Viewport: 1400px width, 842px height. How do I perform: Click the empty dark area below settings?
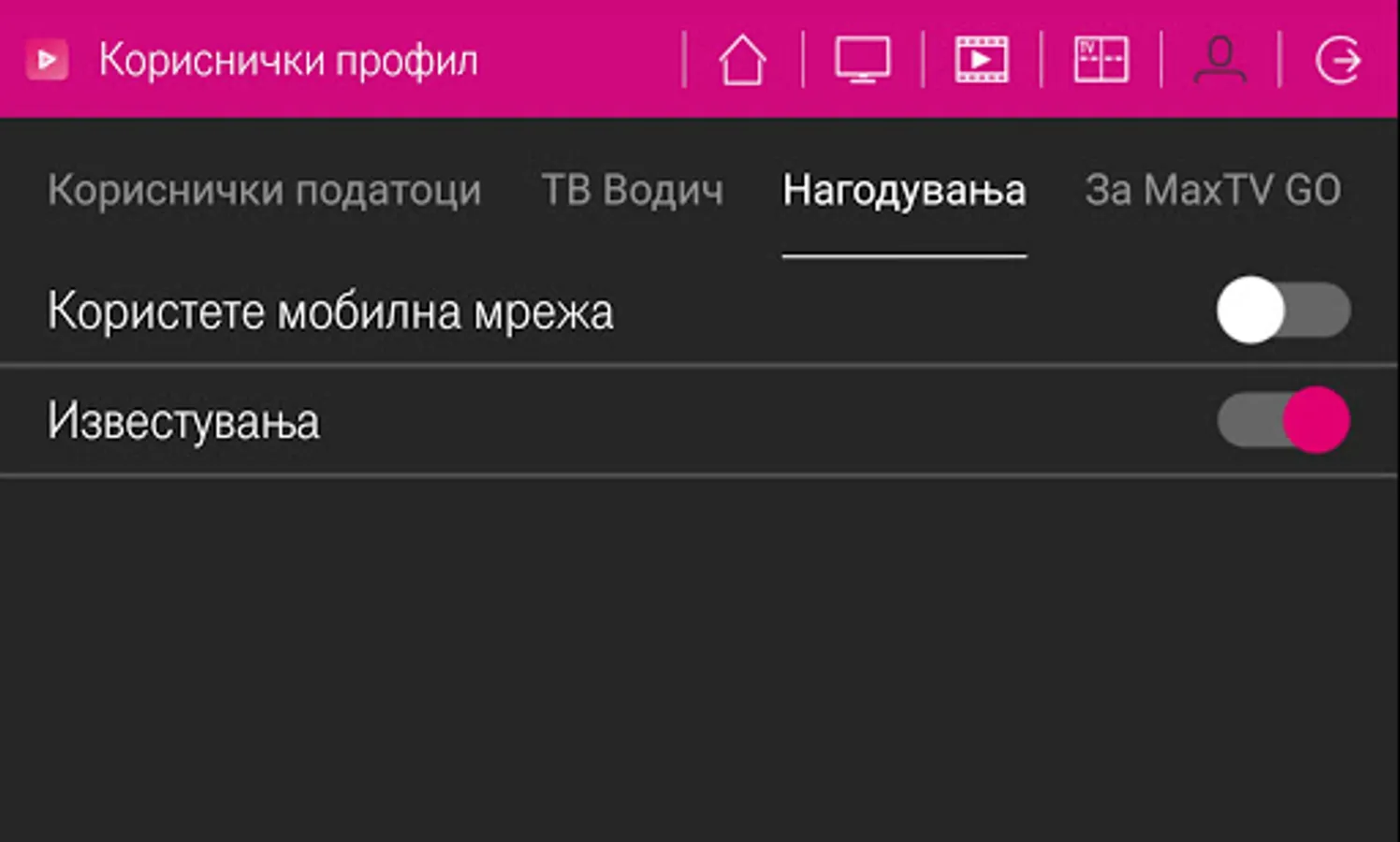[700, 660]
